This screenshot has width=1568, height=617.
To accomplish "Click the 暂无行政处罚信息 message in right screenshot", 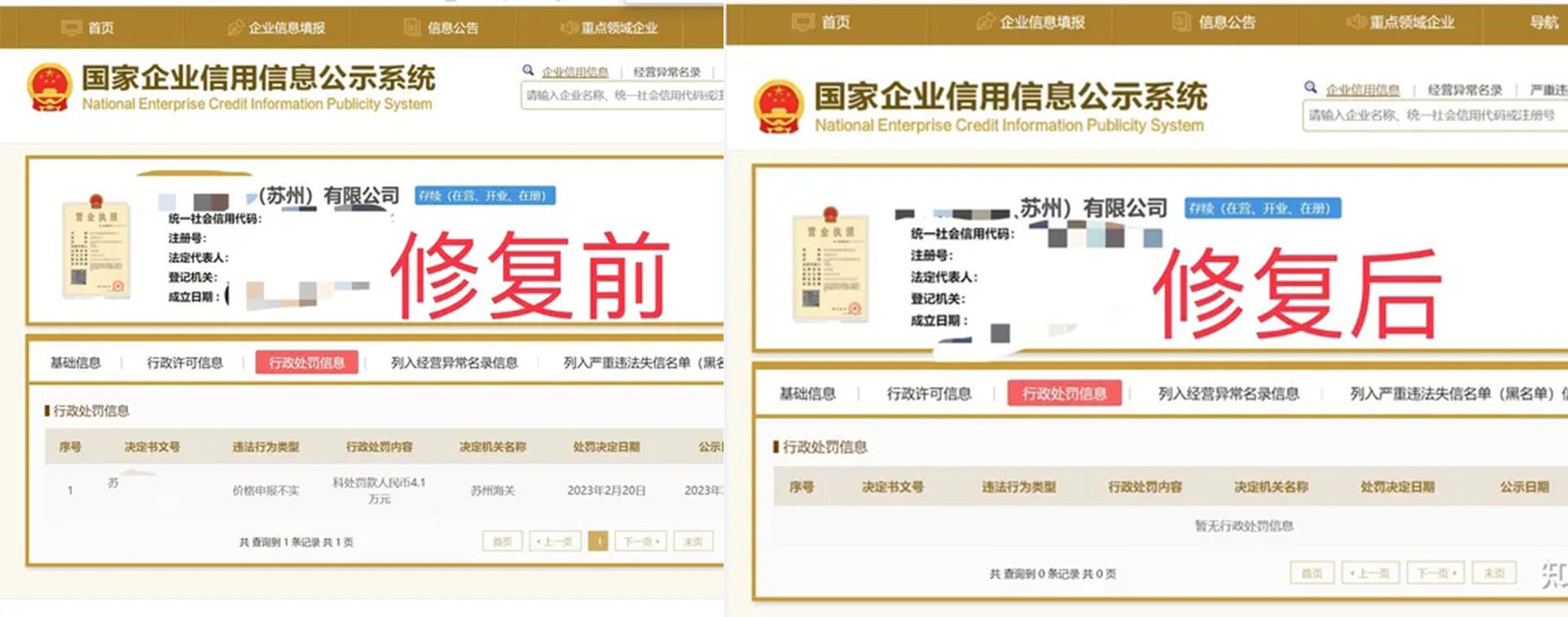I will point(1244,526).
